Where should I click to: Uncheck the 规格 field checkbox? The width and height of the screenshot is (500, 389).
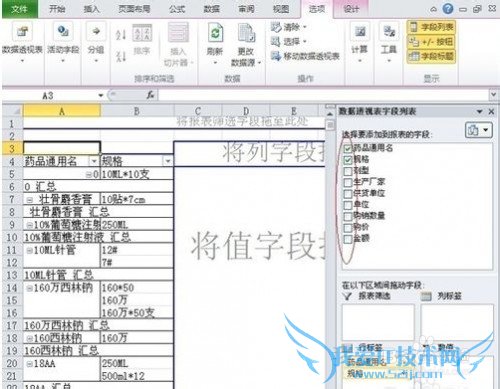click(348, 160)
